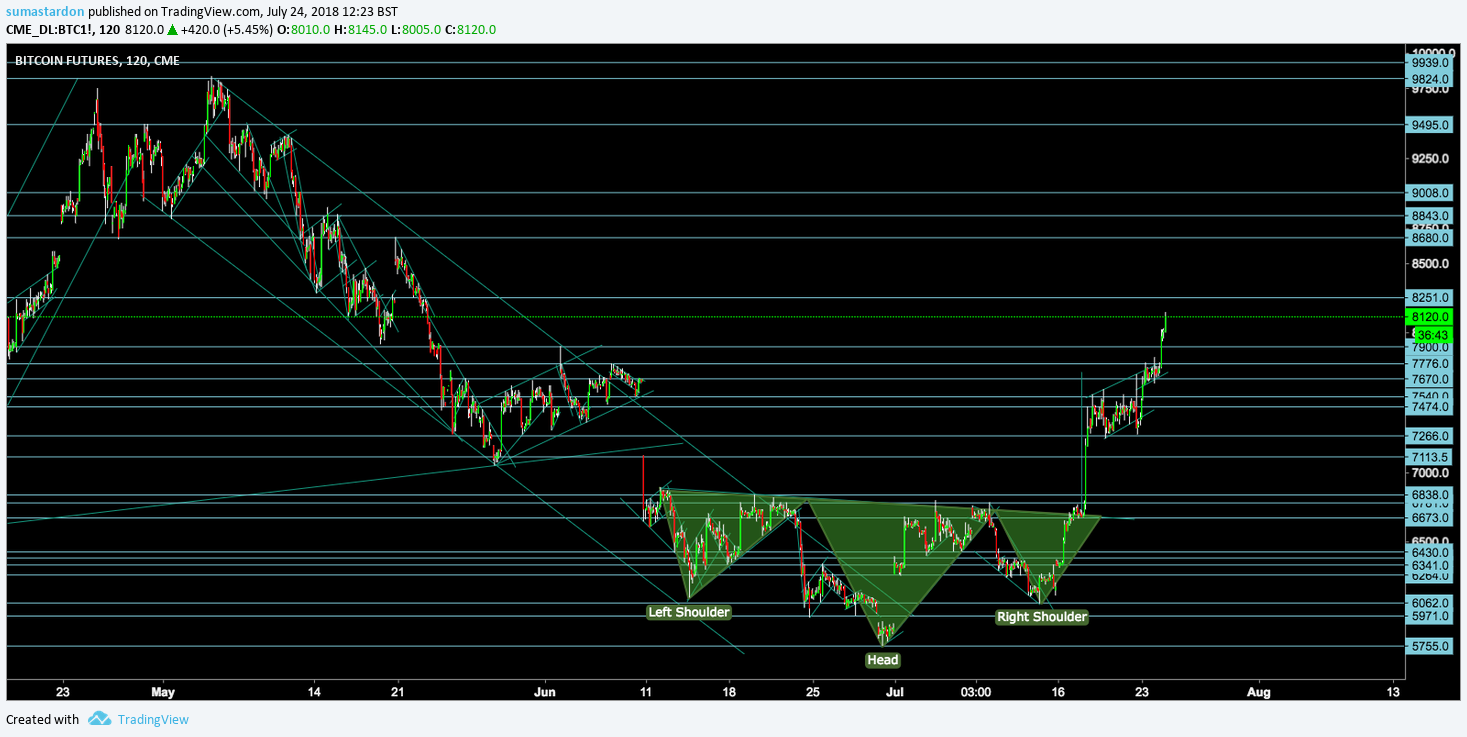The image size is (1467, 737).
Task: Click the 6838.0 price level label
Action: coord(1430,495)
